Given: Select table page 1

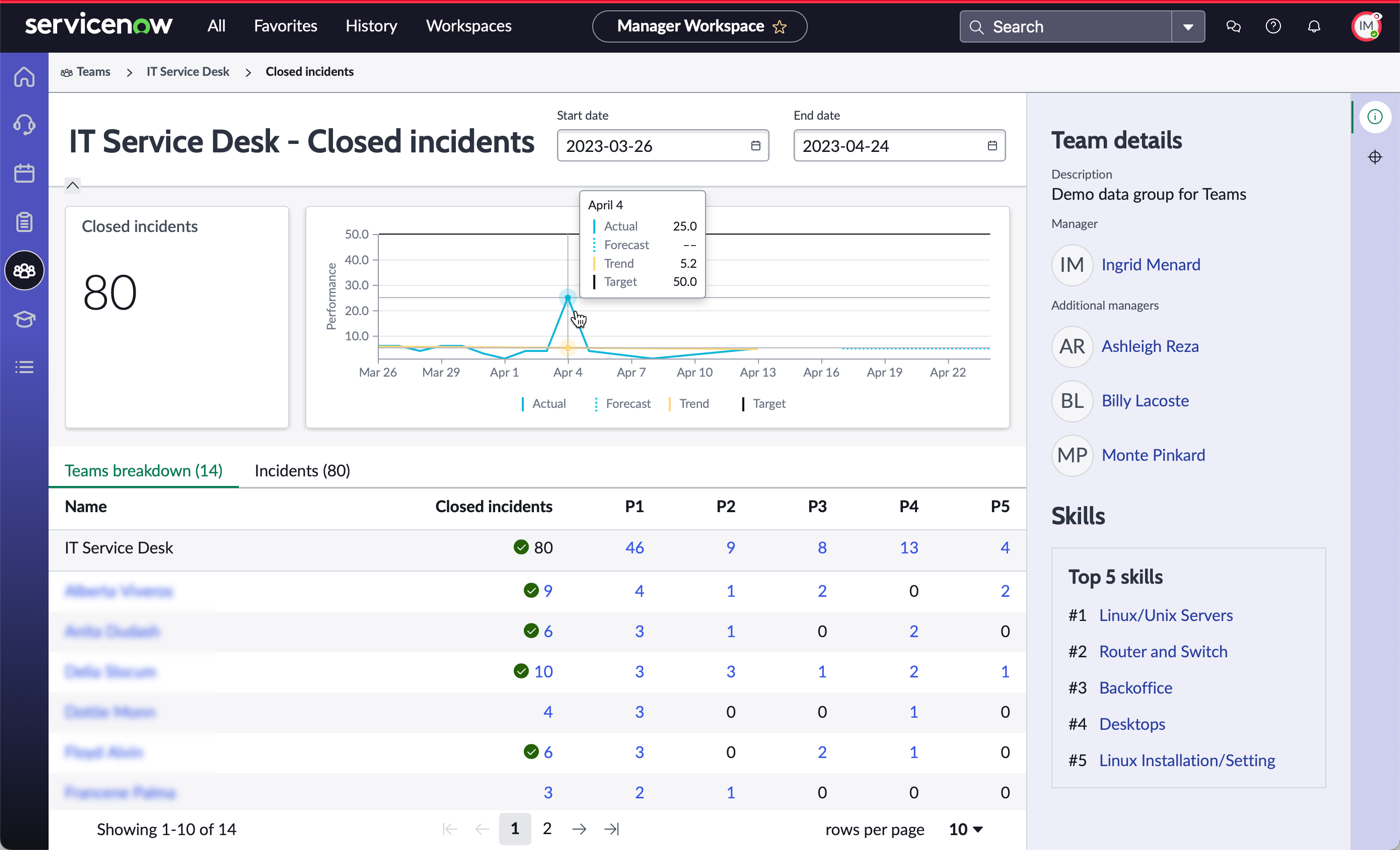Looking at the screenshot, I should (515, 829).
